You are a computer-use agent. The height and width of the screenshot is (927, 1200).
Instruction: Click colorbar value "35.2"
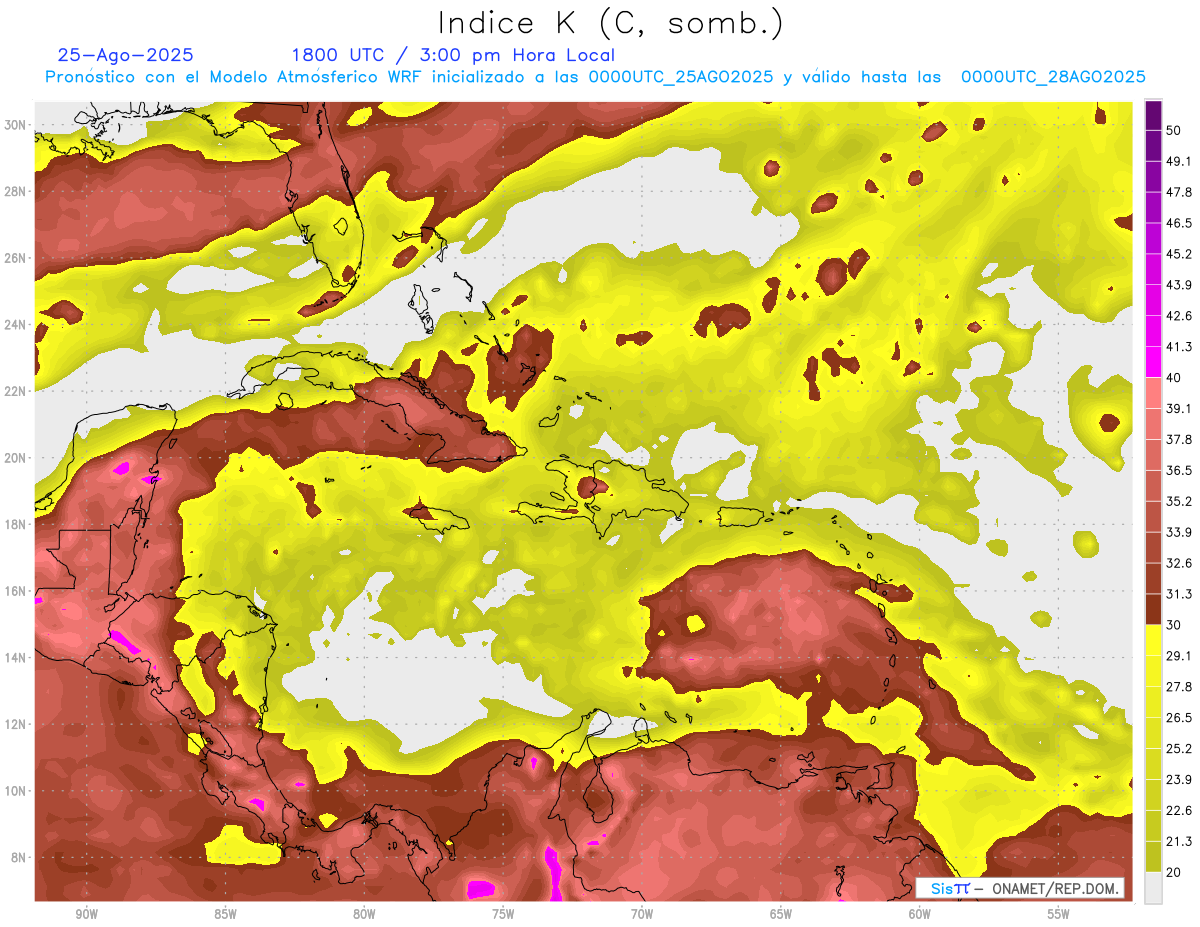pos(1178,501)
